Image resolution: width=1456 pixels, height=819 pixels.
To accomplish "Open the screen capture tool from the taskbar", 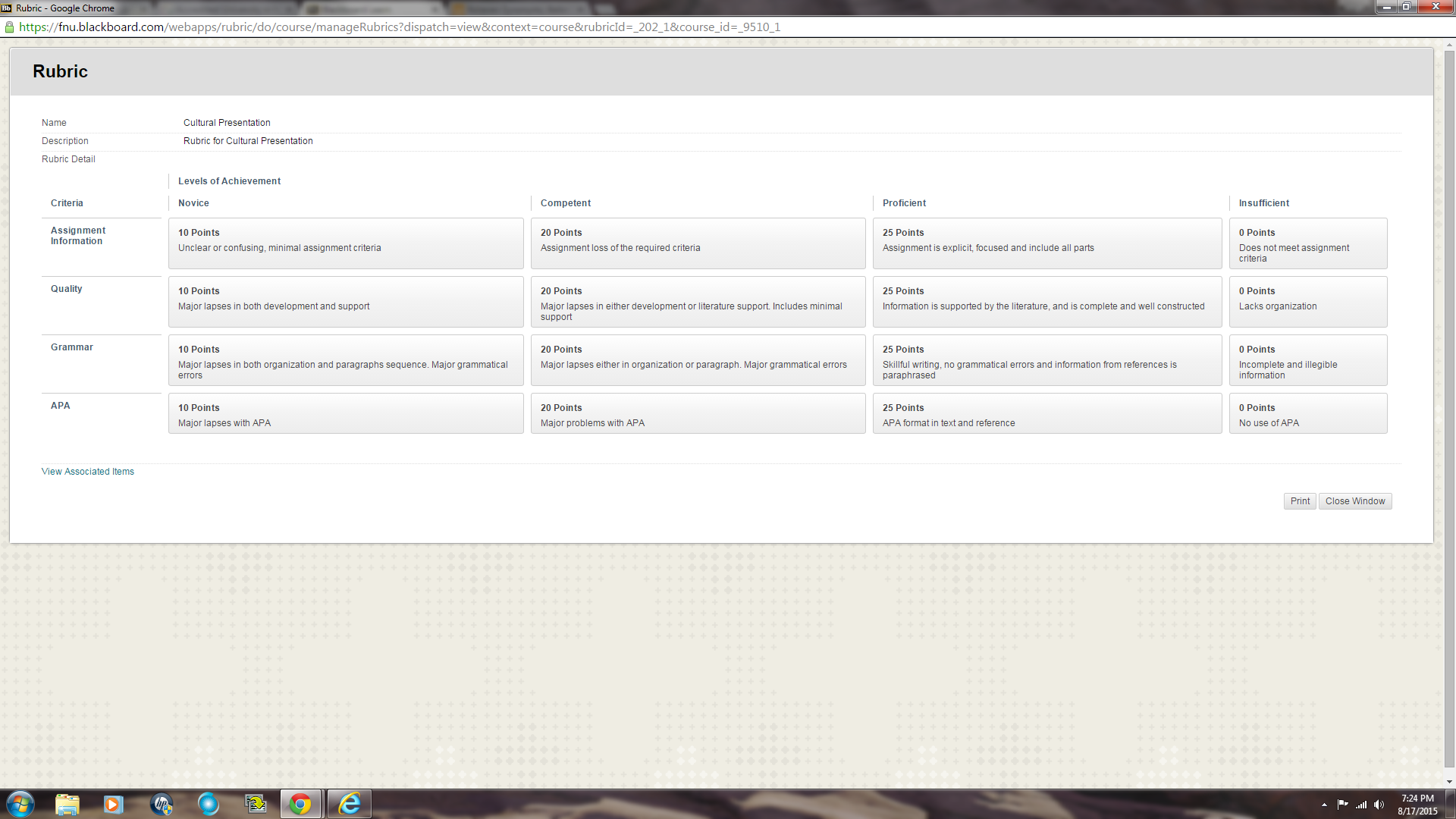I will [256, 804].
